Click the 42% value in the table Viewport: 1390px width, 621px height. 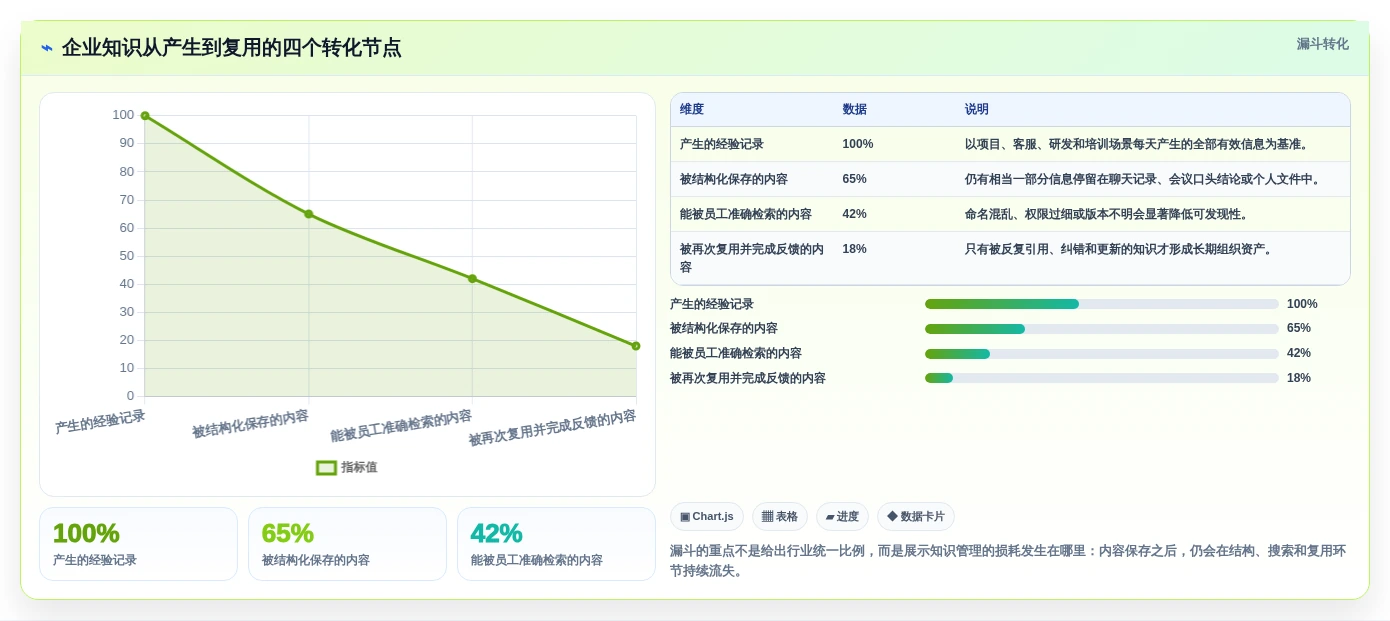click(854, 214)
